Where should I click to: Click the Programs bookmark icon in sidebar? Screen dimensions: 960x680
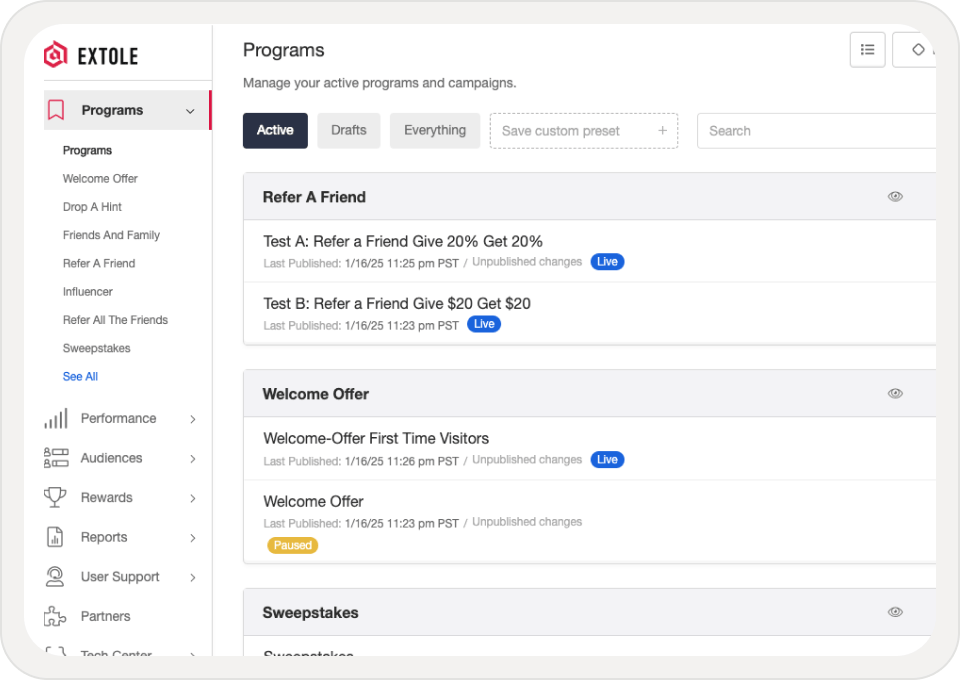56,110
